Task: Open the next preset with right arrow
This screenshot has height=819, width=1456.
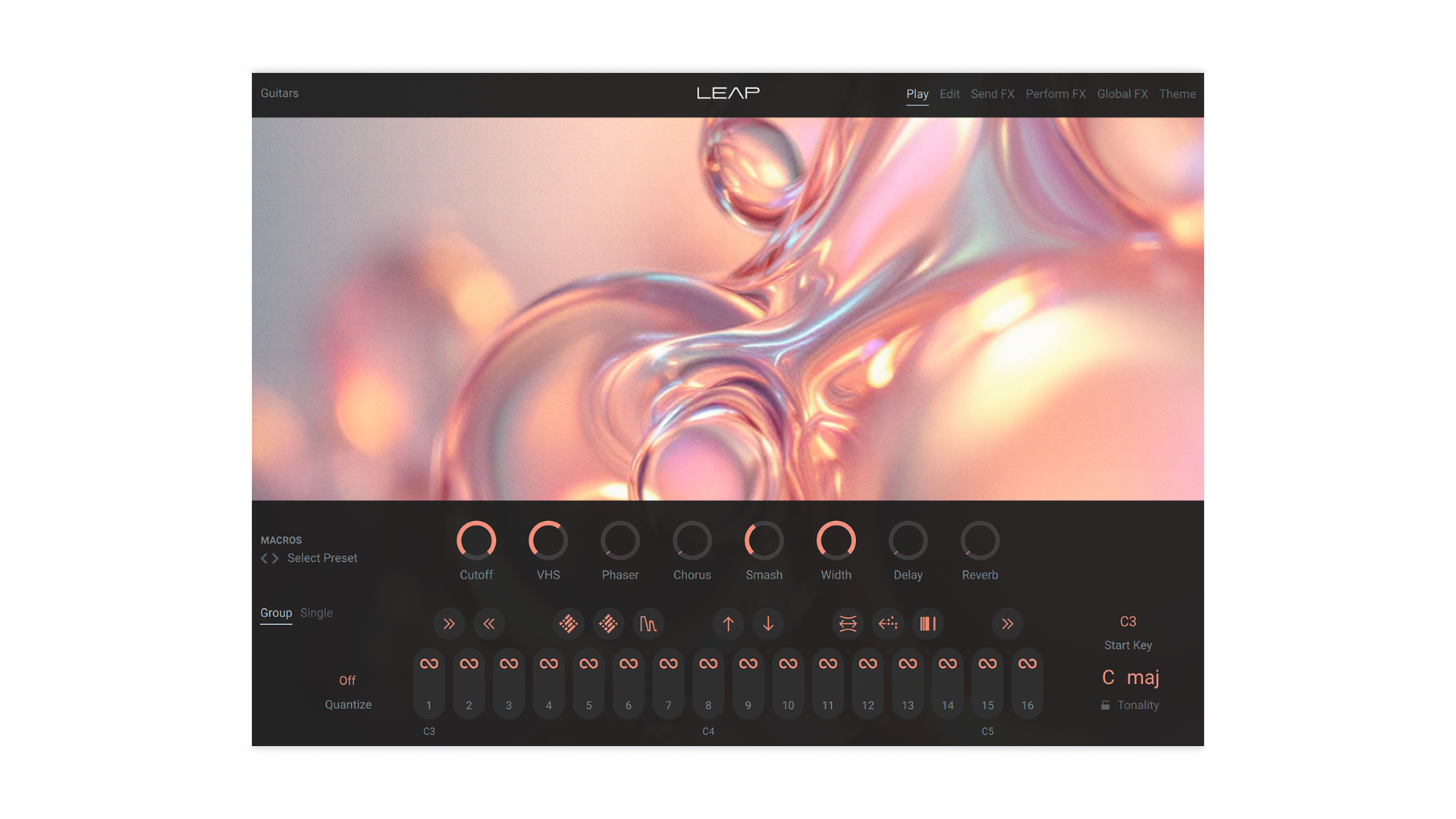Action: [276, 558]
